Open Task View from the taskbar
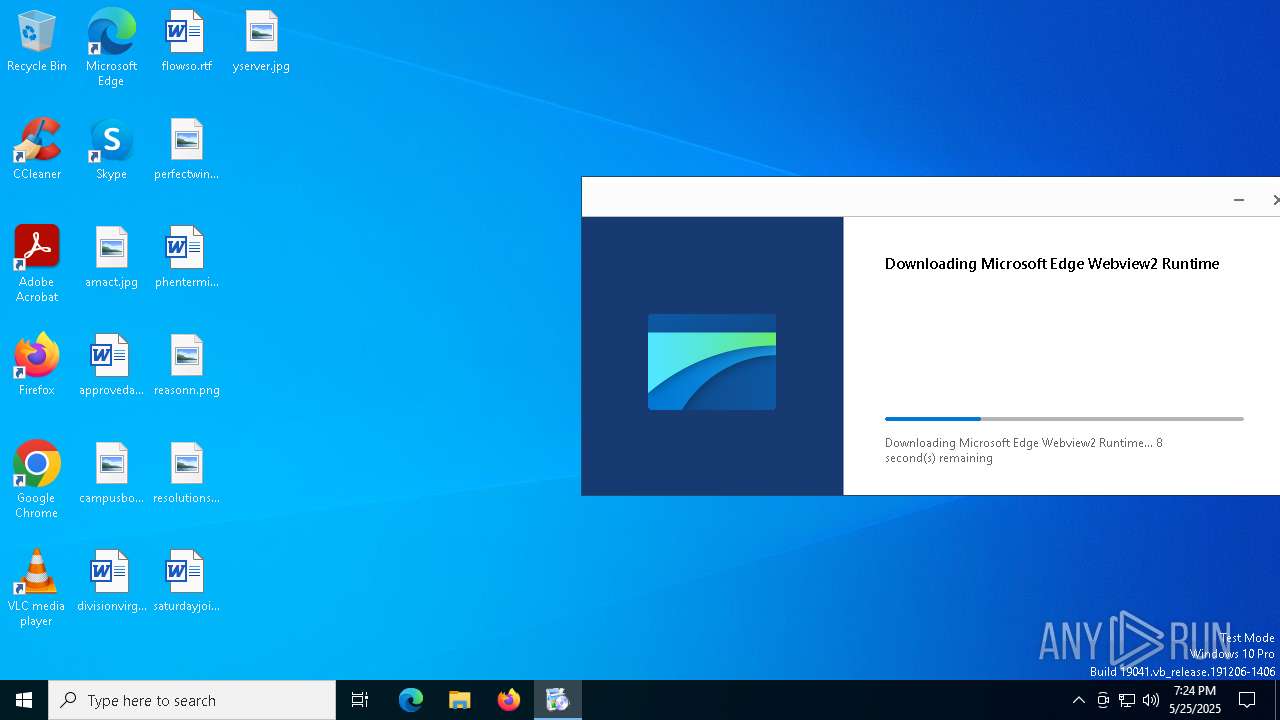This screenshot has width=1280, height=720. click(x=360, y=700)
